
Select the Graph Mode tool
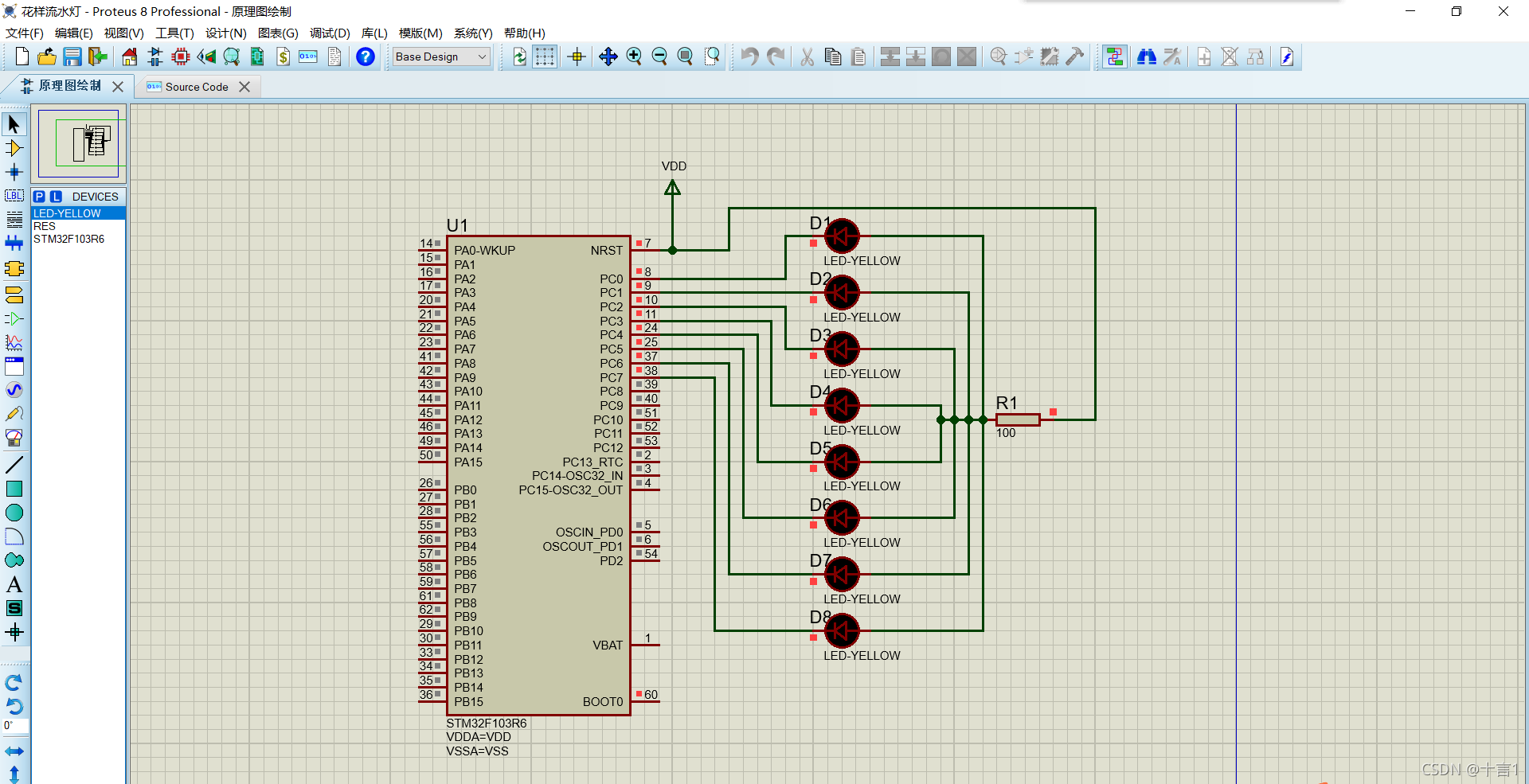[14, 342]
